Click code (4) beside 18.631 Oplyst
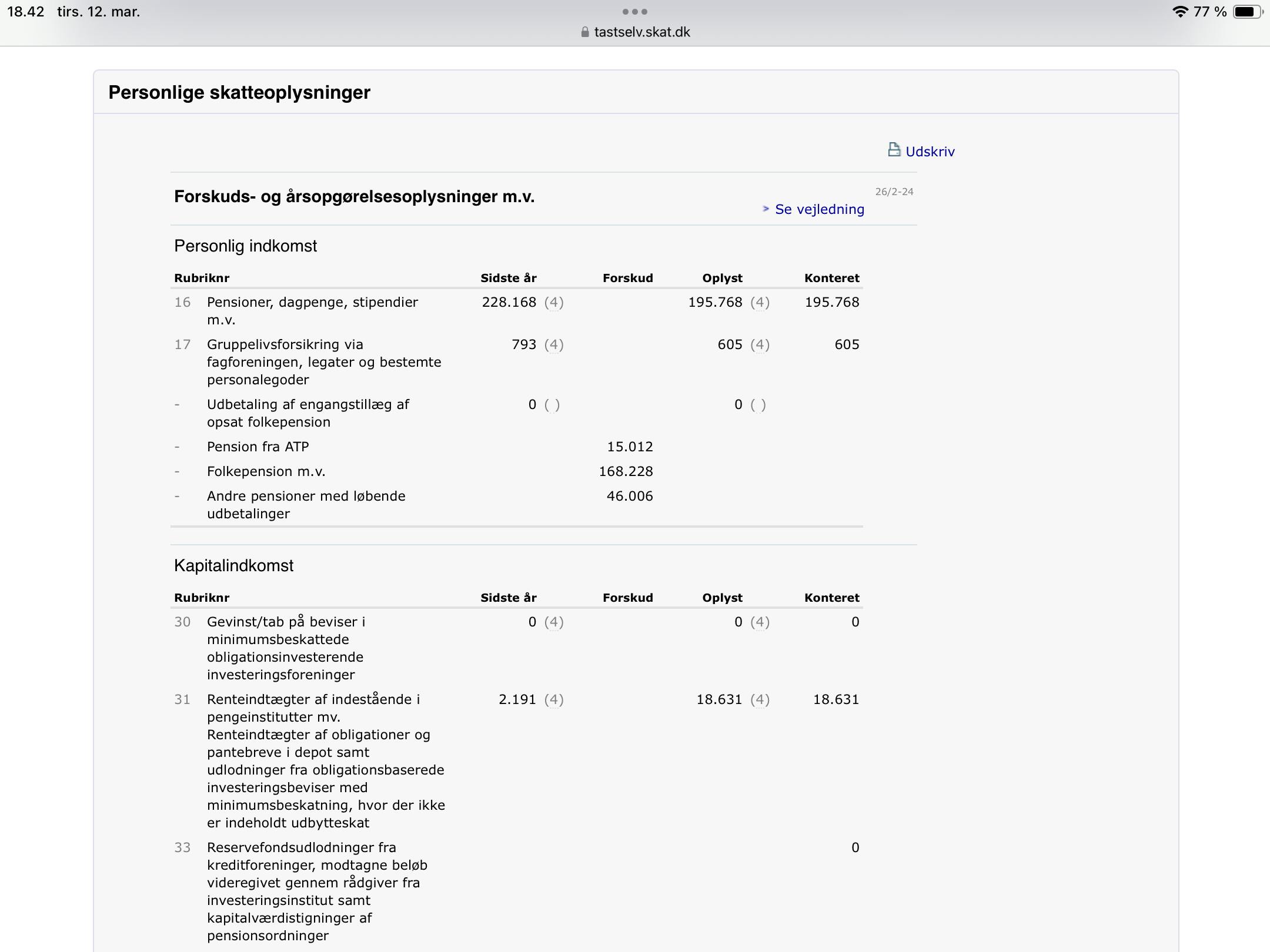The image size is (1270, 952). point(760,700)
